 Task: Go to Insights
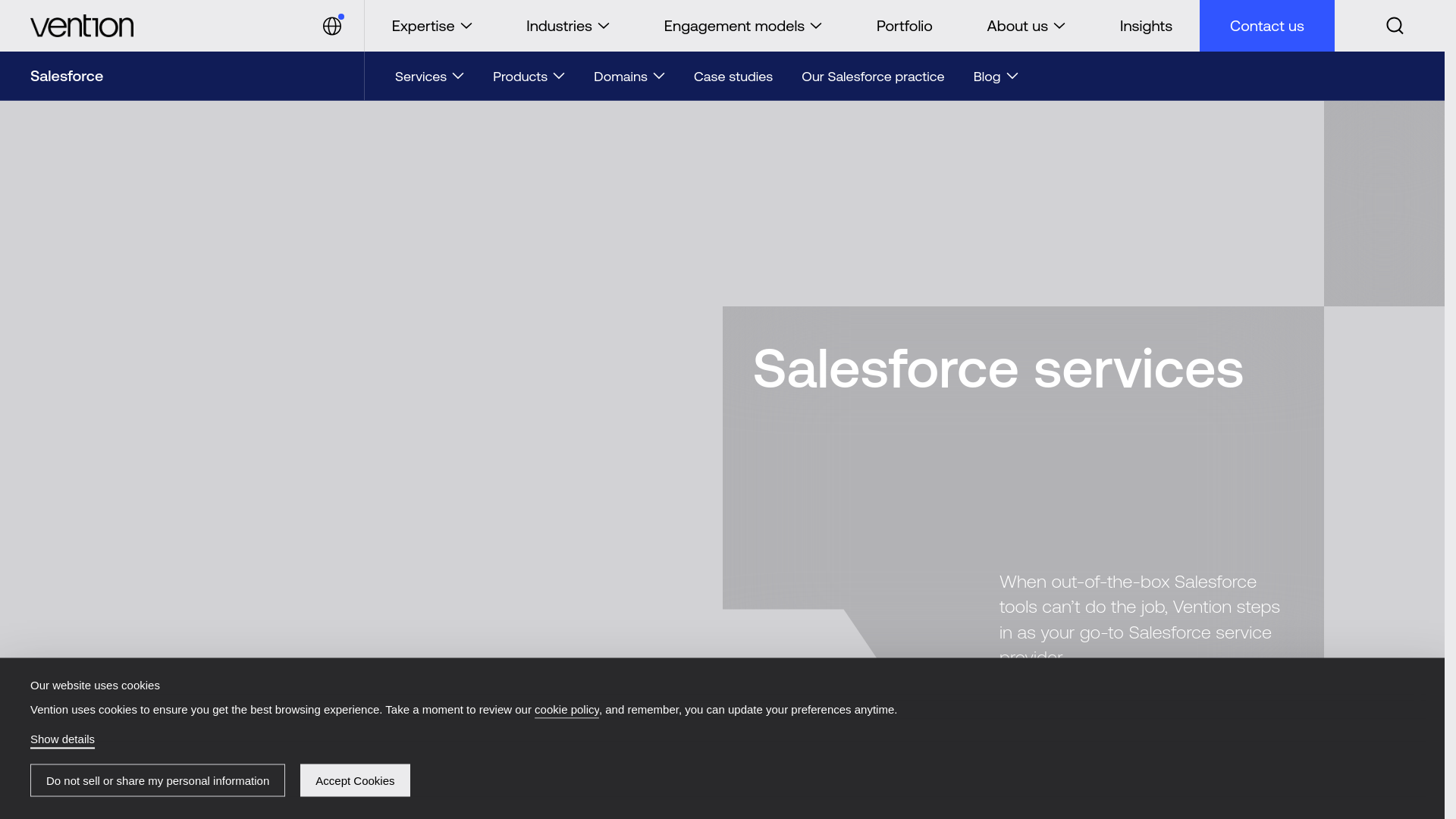1146,26
